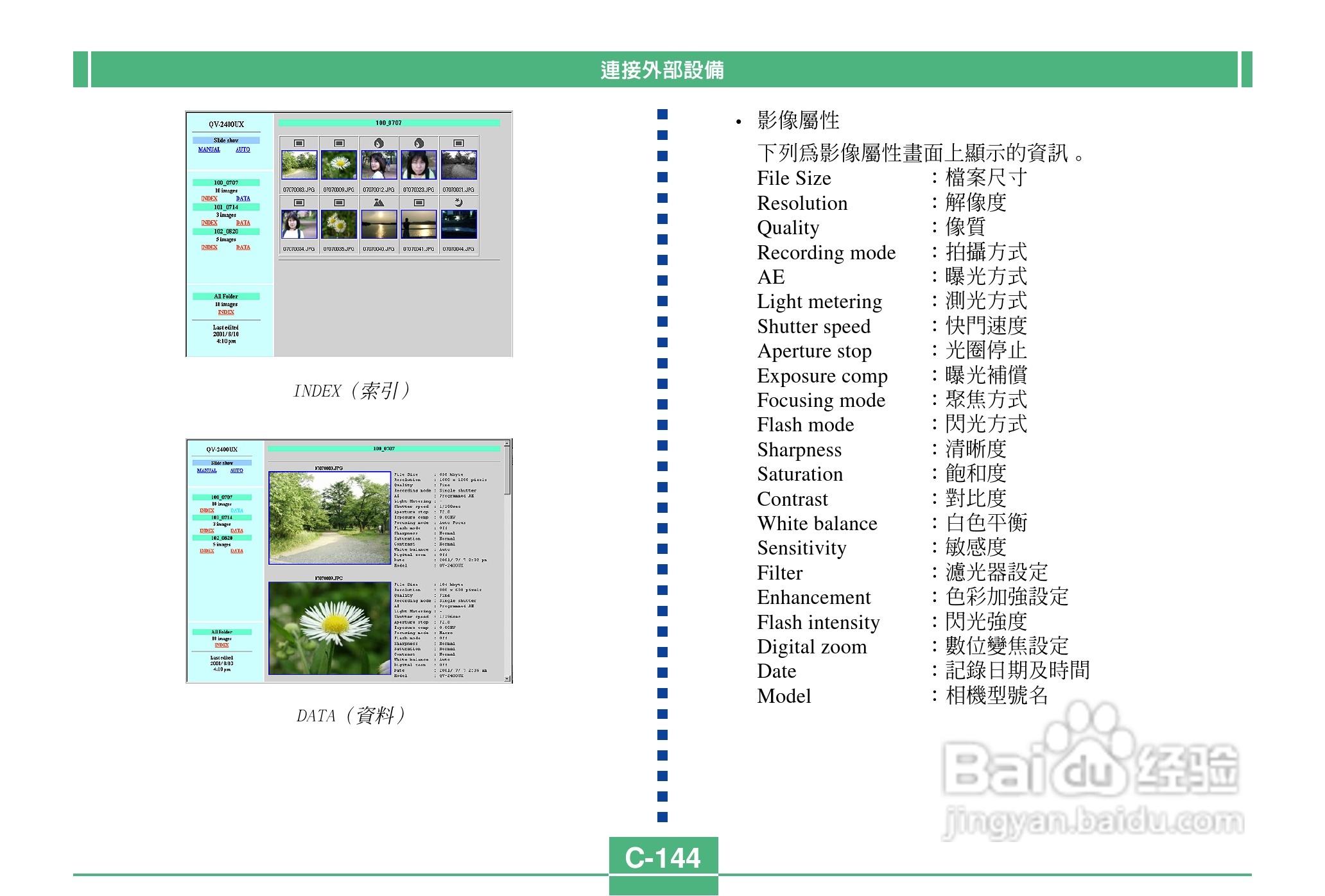Image resolution: width=1325 pixels, height=896 pixels.
Task: Click scrollbar down arrow in DATA screen
Action: (507, 678)
